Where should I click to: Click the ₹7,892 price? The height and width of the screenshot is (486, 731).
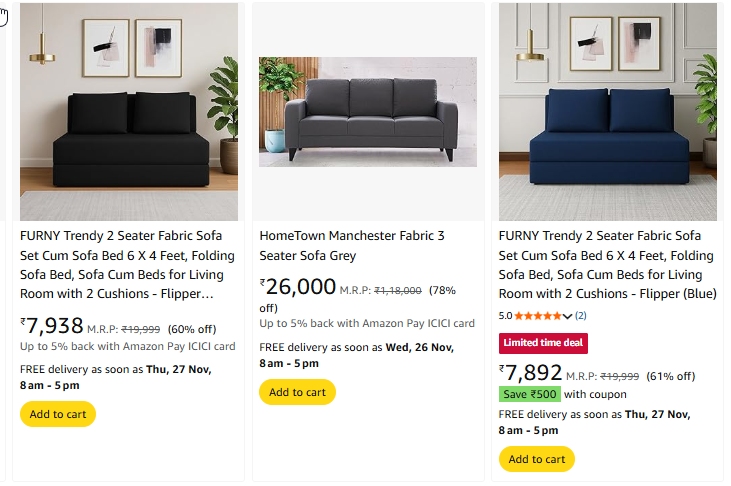(x=531, y=373)
